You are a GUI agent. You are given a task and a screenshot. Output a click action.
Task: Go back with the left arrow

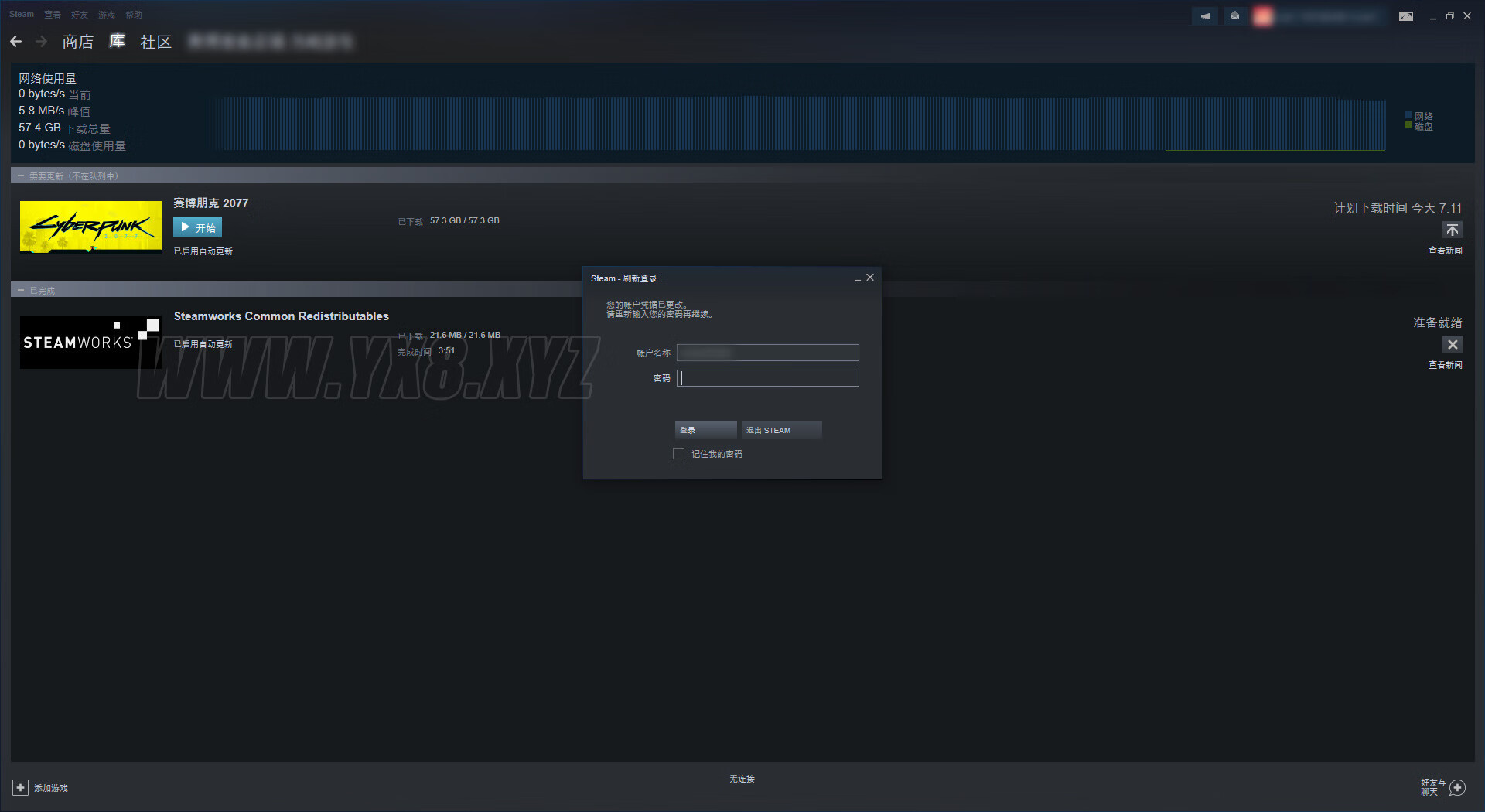click(16, 41)
